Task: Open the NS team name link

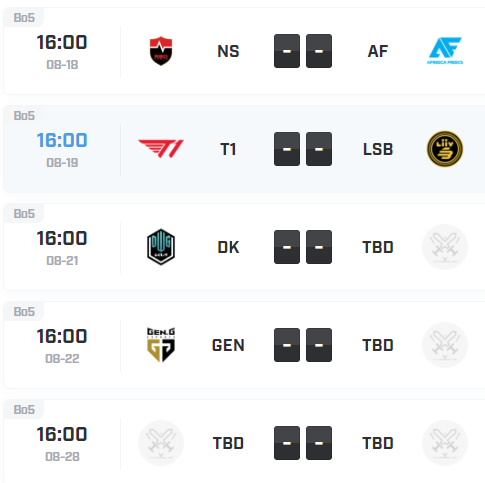Action: click(228, 51)
